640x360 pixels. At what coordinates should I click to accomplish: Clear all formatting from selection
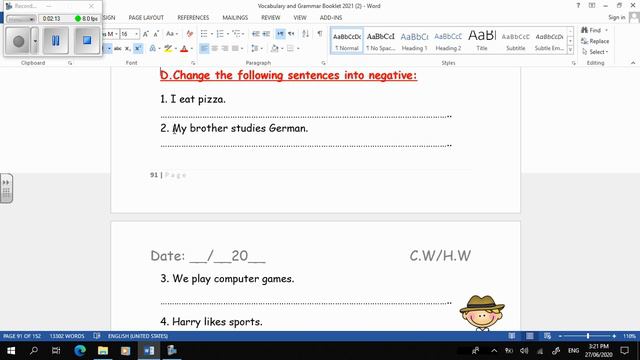[189, 34]
